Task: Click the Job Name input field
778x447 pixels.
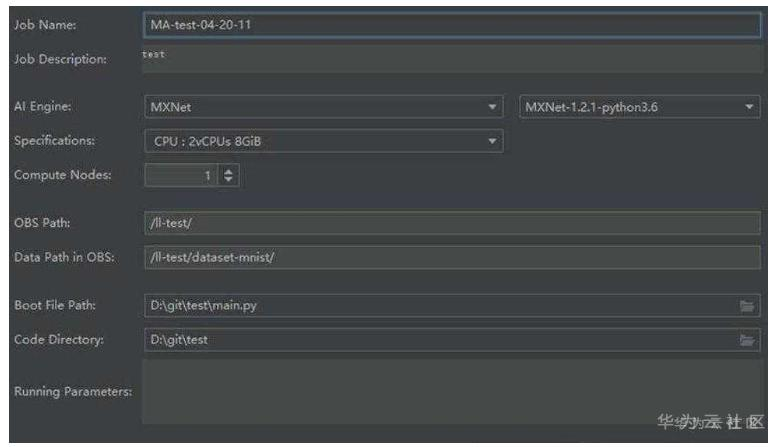Action: coord(452,25)
